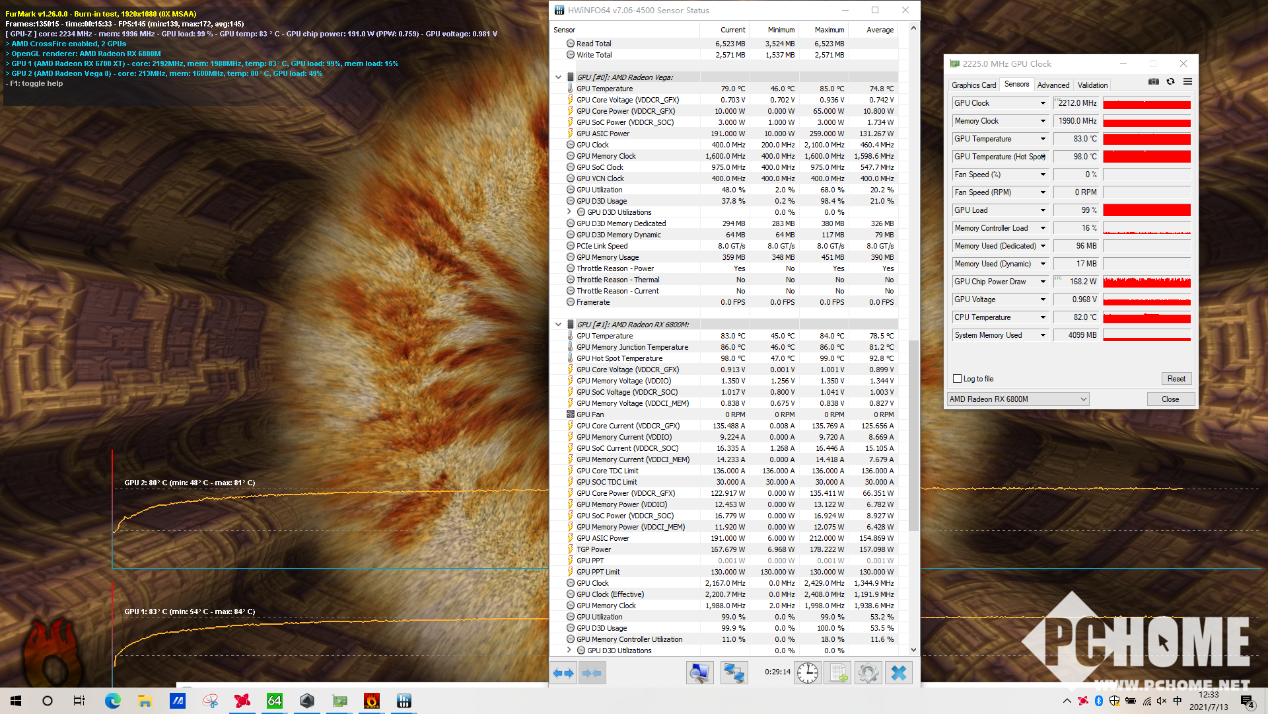The height and width of the screenshot is (714, 1268).
Task: Switch to HWiNFO taskbar icon
Action: tap(404, 701)
